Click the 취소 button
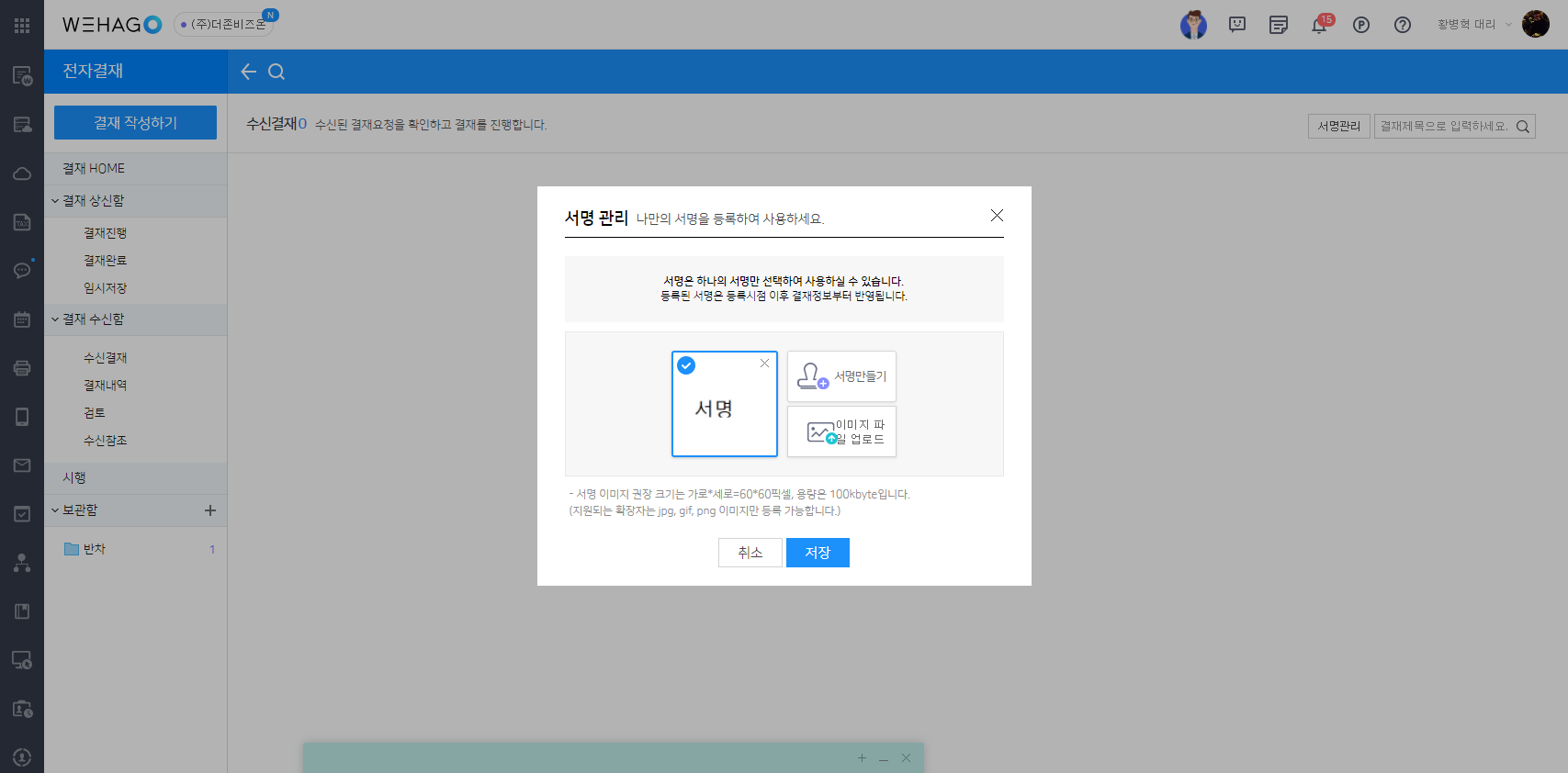 [x=750, y=553]
